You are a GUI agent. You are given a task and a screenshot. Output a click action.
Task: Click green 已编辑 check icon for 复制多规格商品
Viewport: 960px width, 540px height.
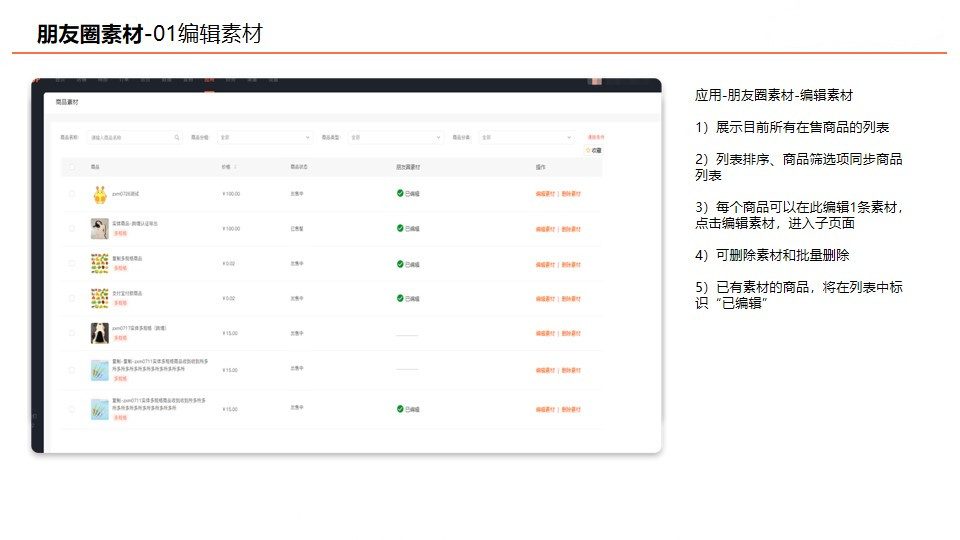tap(400, 264)
